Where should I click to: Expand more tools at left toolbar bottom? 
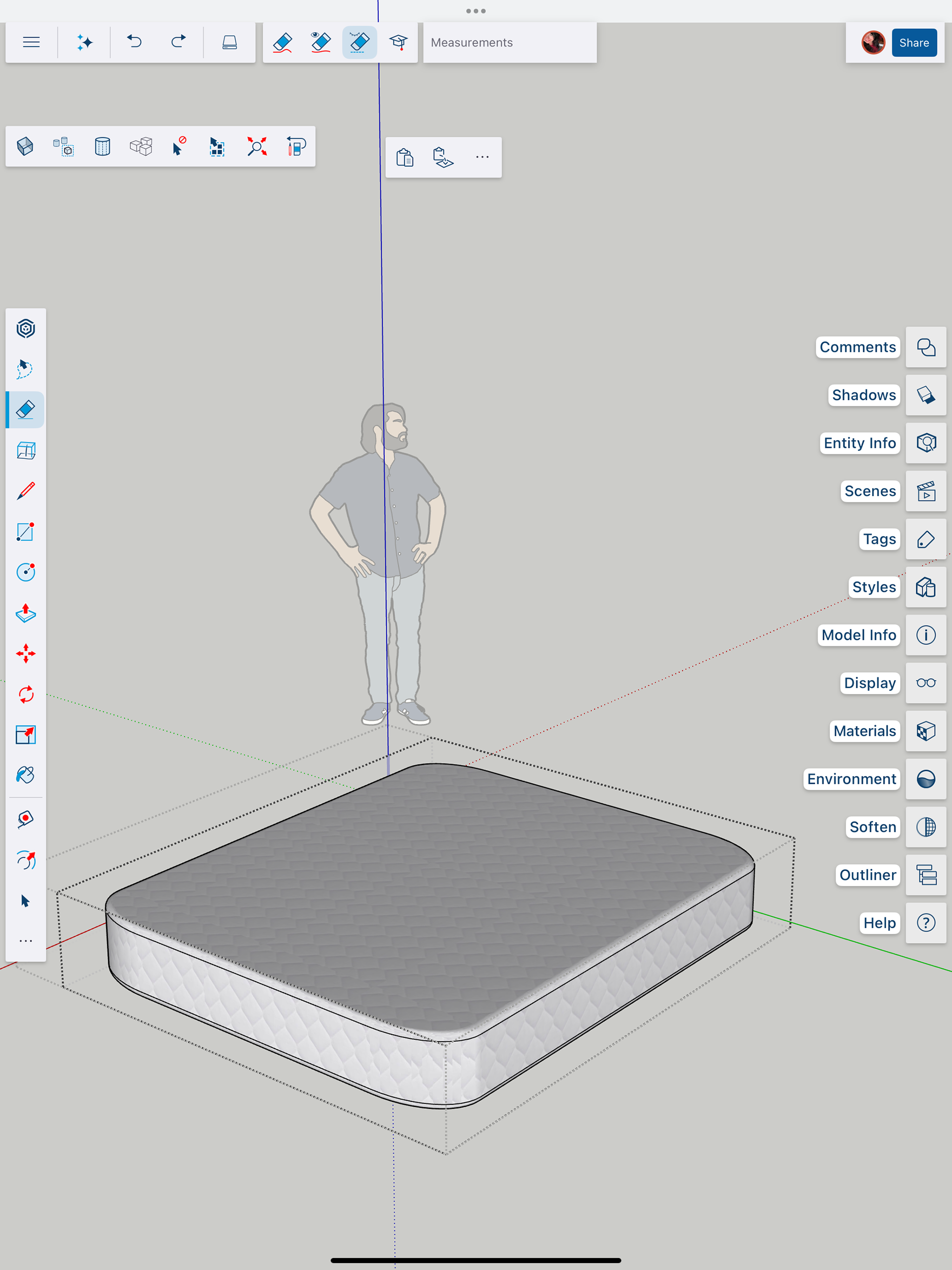25,941
